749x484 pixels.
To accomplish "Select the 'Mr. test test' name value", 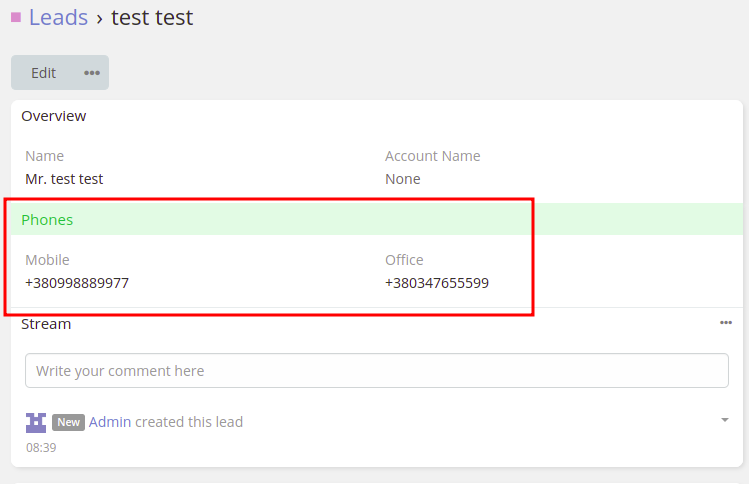I will point(64,179).
